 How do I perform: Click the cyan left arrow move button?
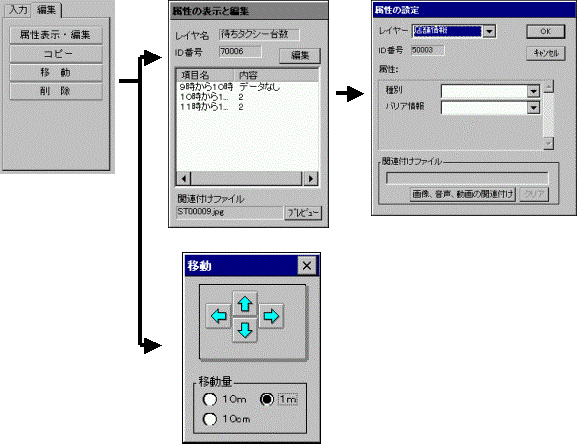point(218,316)
